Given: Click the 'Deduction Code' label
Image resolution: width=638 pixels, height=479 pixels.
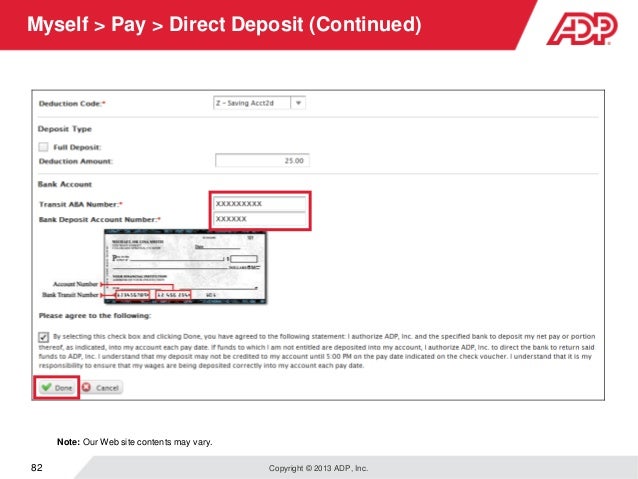Looking at the screenshot, I should tap(72, 104).
